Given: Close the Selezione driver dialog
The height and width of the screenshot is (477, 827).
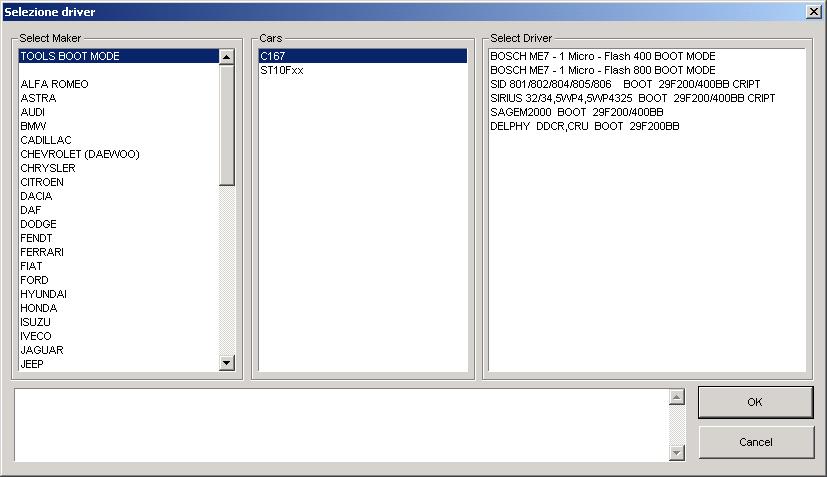Looking at the screenshot, I should [814, 12].
